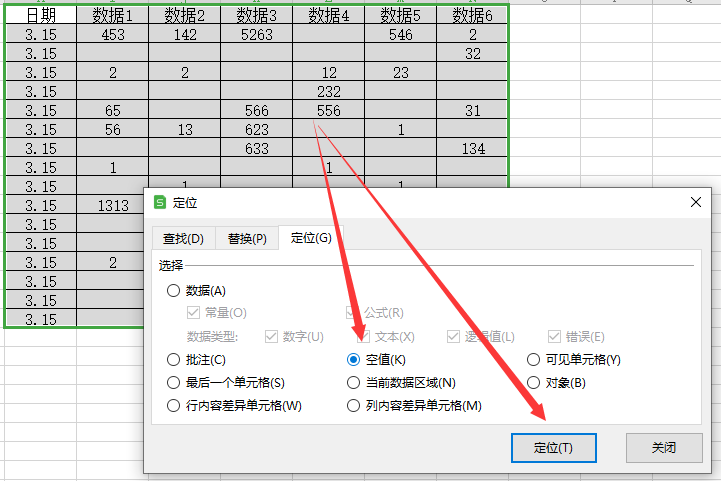
Task: Click the 关闭 button
Action: (x=664, y=448)
